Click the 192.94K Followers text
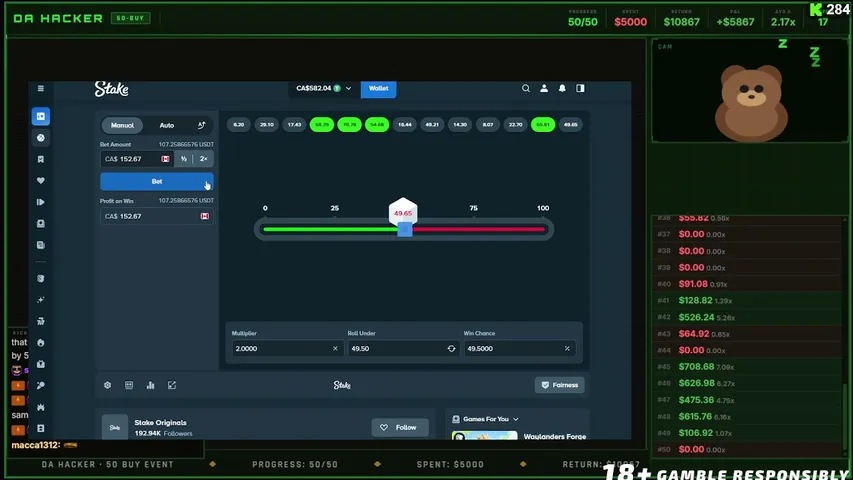Screen dimensions: 853x480 [163, 433]
